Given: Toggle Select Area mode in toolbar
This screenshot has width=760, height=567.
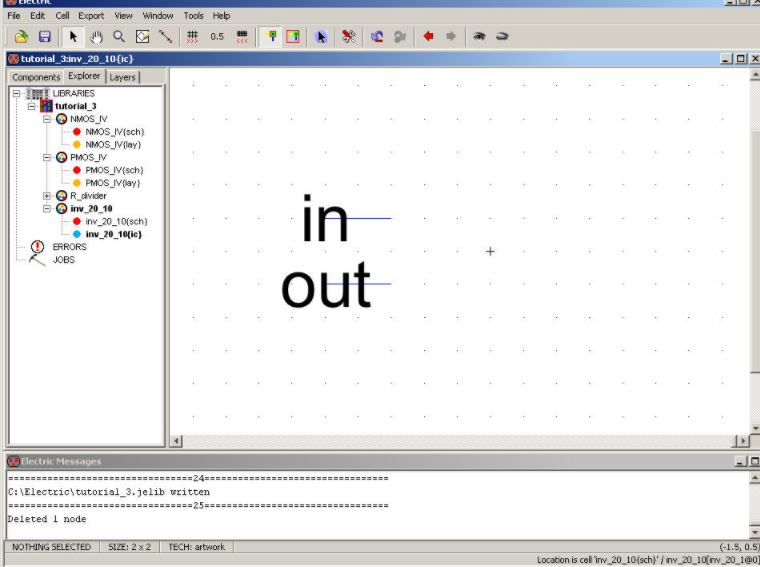Looking at the screenshot, I should [x=293, y=36].
